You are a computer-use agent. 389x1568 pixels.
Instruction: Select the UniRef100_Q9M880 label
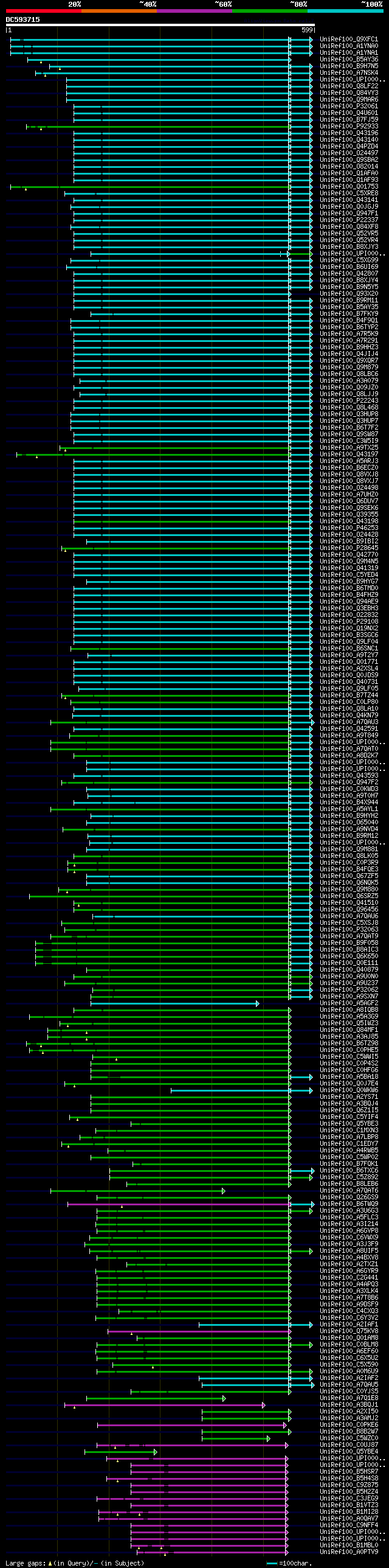349,890
